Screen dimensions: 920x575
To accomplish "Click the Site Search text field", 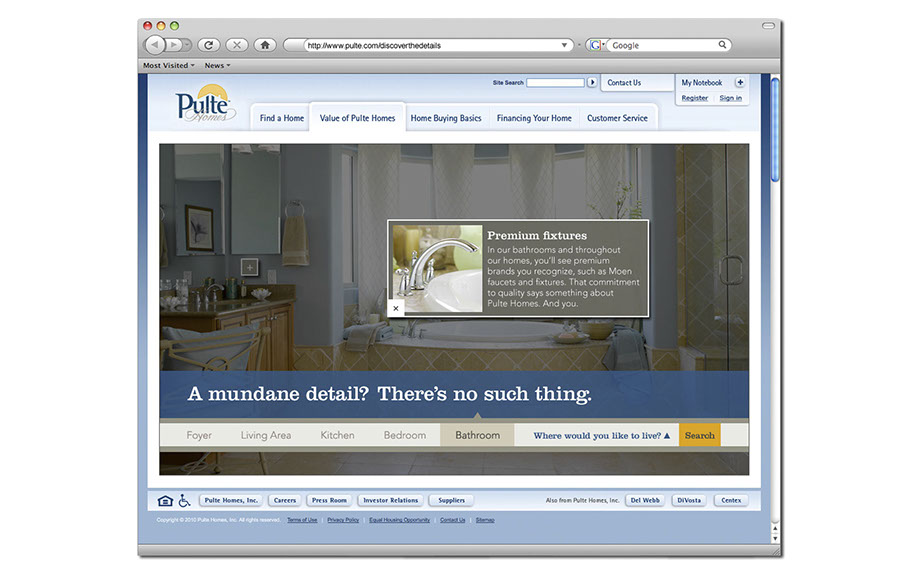I will click(x=555, y=82).
